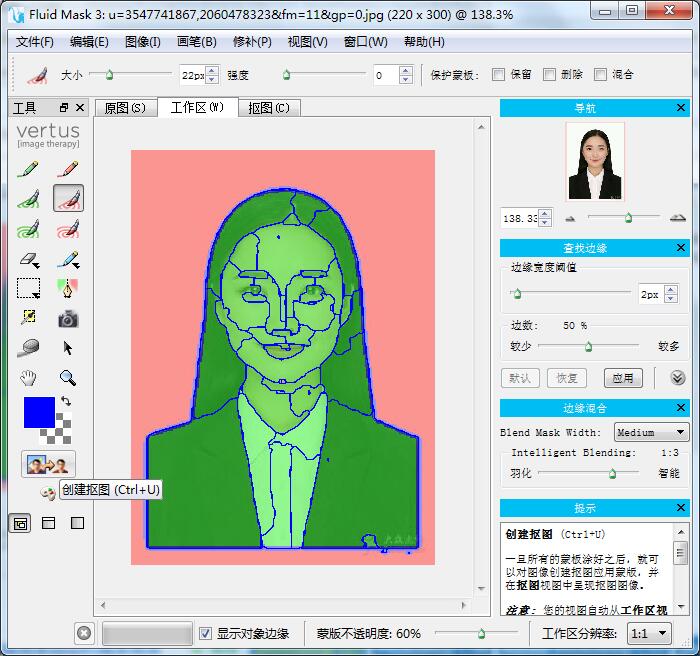Enable the 混合 mask protection checkbox
The height and width of the screenshot is (656, 700).
pyautogui.click(x=600, y=75)
